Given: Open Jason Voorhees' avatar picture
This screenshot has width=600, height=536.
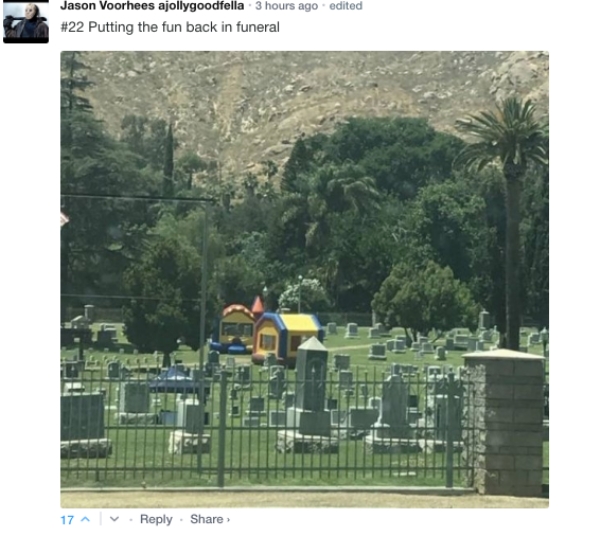Looking at the screenshot, I should 26,21.
